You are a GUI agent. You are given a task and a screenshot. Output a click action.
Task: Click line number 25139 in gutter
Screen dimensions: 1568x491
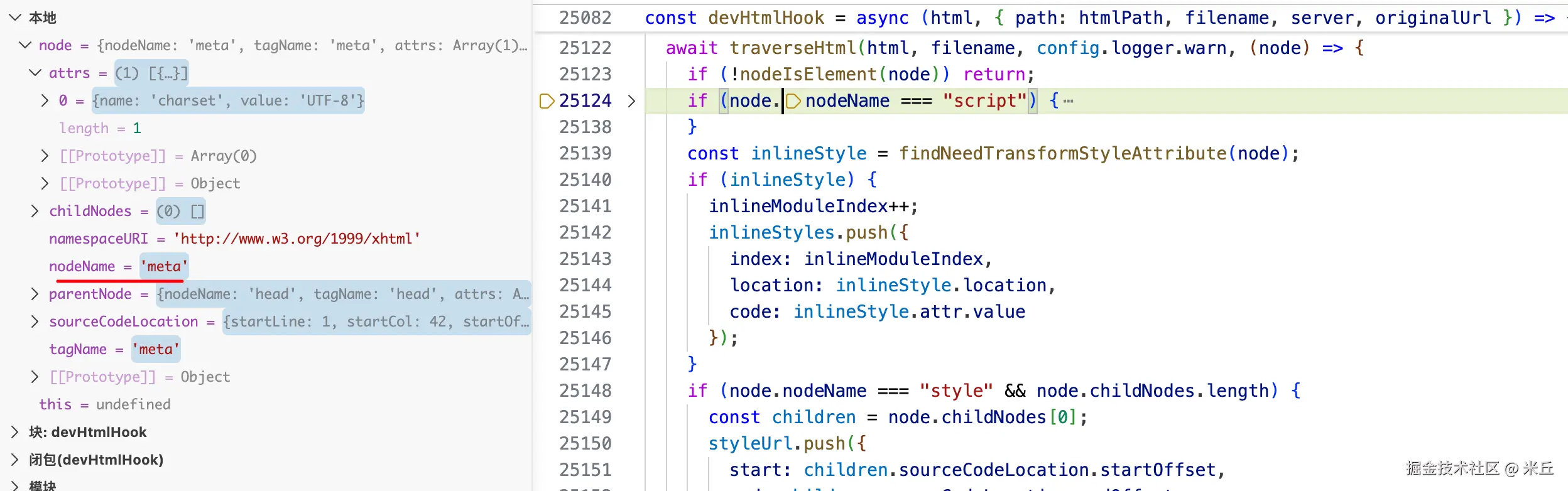(585, 153)
